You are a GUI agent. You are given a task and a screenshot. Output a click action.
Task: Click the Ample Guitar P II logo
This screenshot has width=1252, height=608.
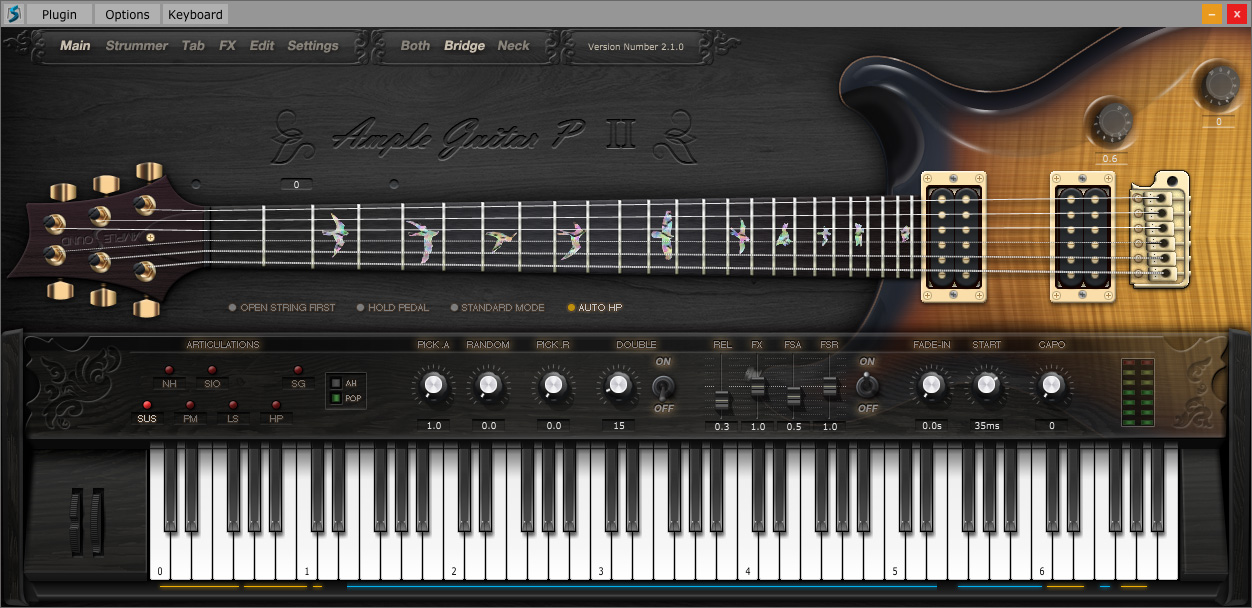coord(485,135)
